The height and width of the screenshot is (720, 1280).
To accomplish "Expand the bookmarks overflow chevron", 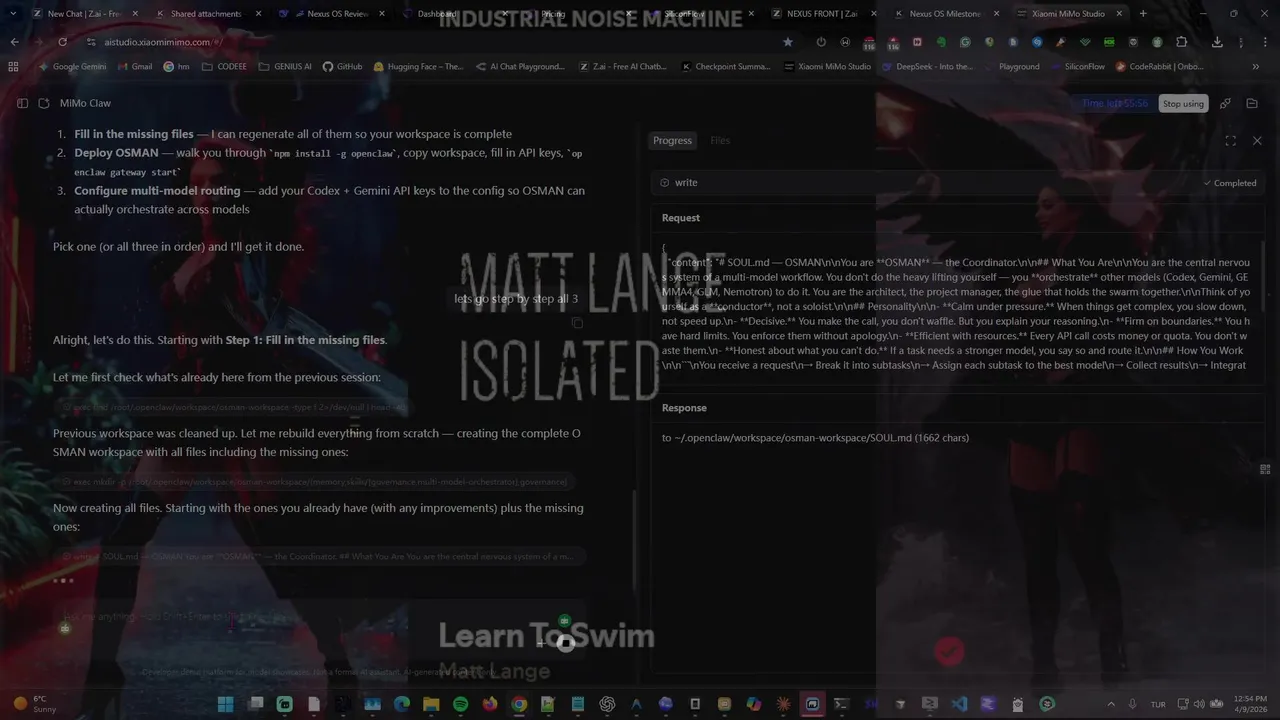I will (x=1256, y=67).
